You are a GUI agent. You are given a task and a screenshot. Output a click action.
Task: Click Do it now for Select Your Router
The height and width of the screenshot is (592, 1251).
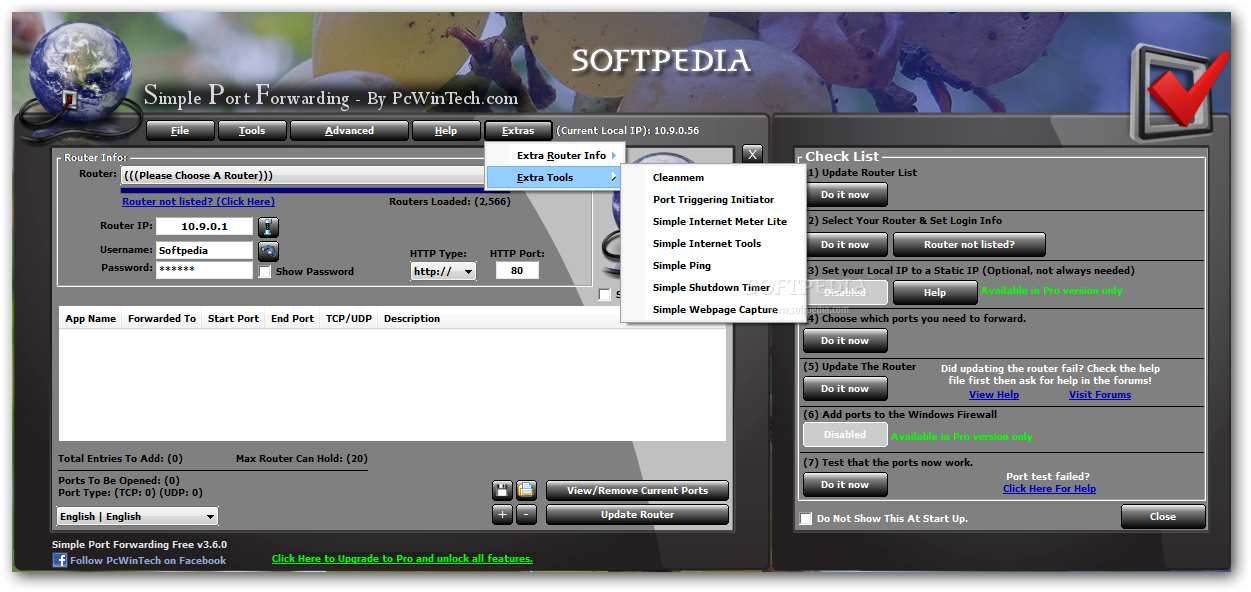(x=845, y=245)
